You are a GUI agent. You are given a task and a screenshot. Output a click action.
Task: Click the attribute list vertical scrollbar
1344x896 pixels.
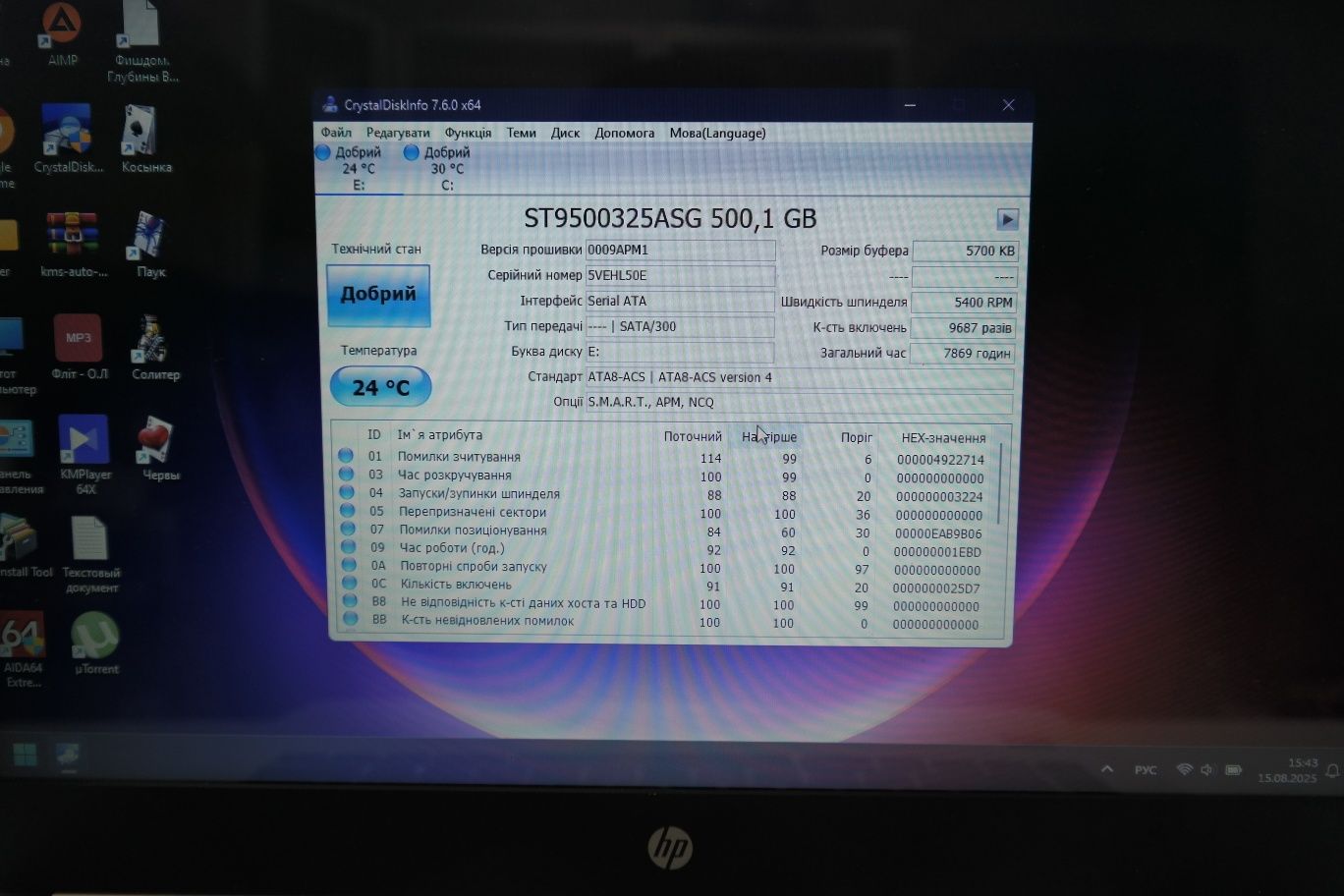coord(1001,483)
